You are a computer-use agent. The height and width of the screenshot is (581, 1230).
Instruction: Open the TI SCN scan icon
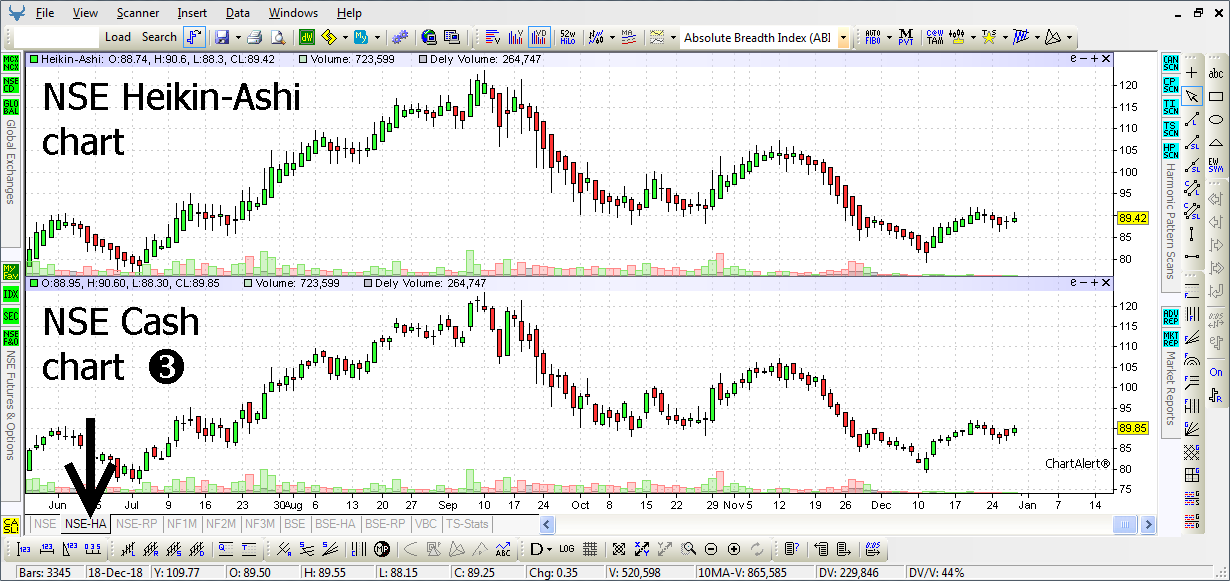coord(1170,107)
